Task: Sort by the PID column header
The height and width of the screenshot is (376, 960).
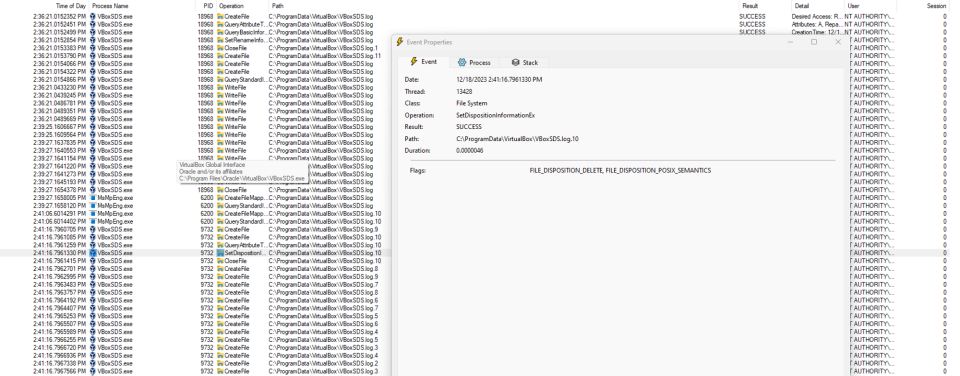Action: (208, 6)
